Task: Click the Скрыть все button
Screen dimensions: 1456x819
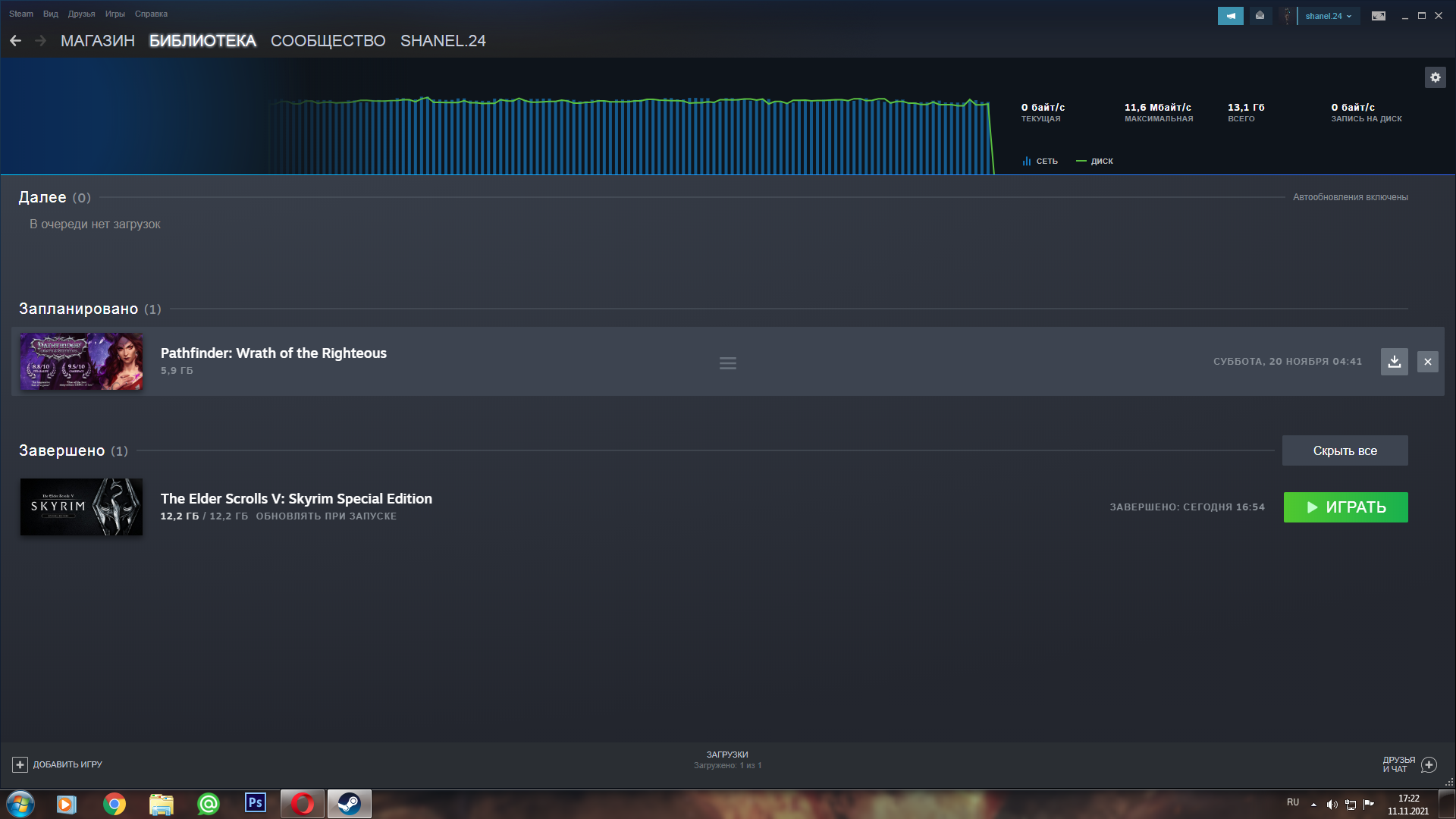Action: pos(1344,450)
